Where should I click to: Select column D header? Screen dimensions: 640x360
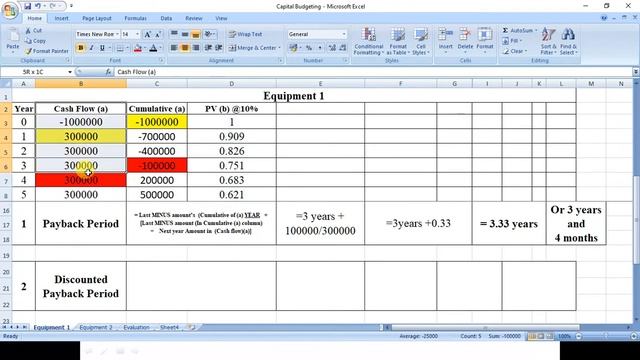pyautogui.click(x=231, y=84)
